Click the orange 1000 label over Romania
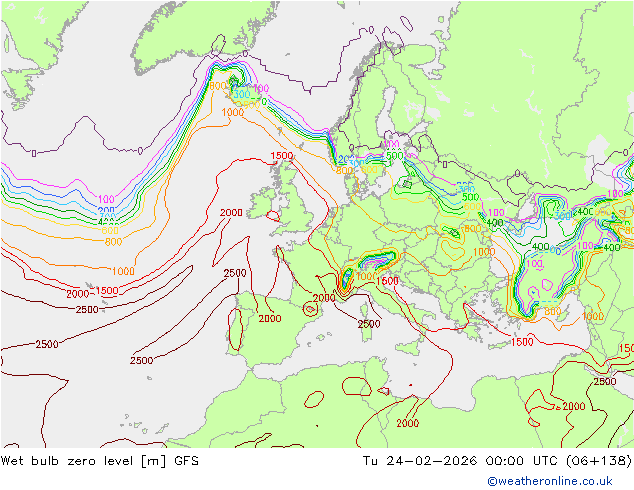Viewport: 634px width, 490px height. tap(484, 252)
